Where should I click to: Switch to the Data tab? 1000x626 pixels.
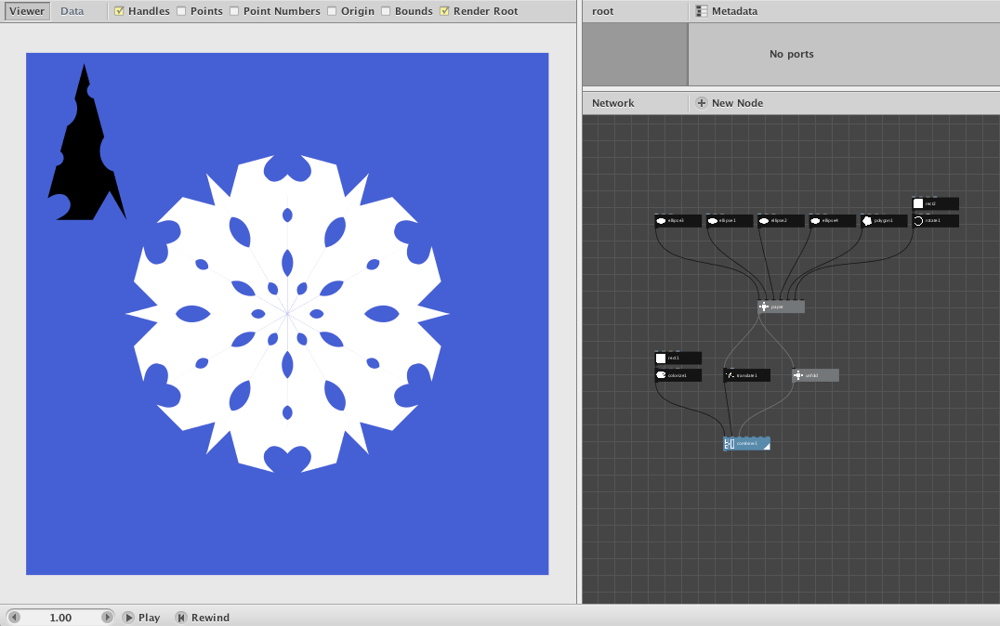tap(72, 11)
